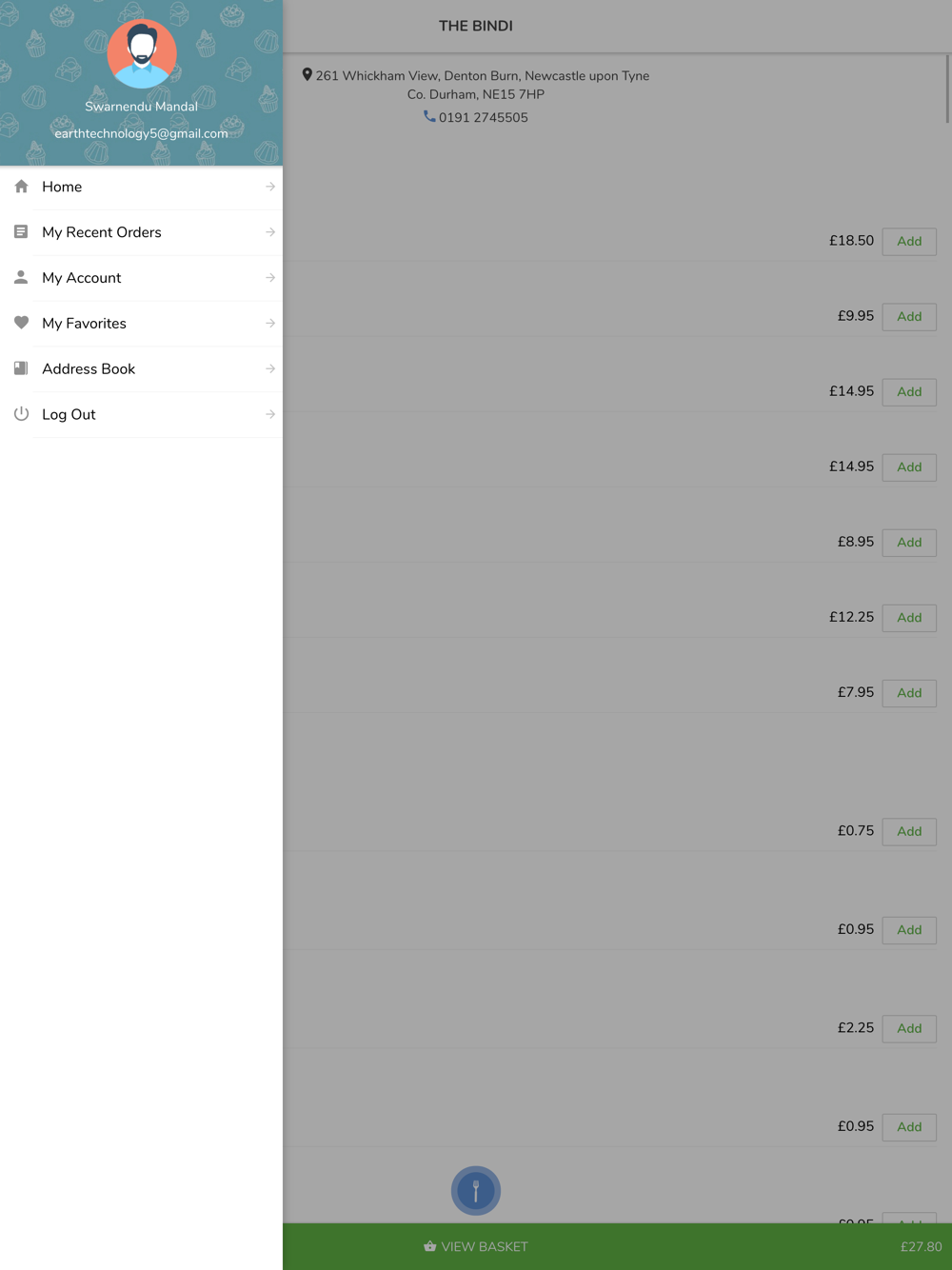Click the Log Out power icon
The image size is (952, 1270).
click(21, 414)
